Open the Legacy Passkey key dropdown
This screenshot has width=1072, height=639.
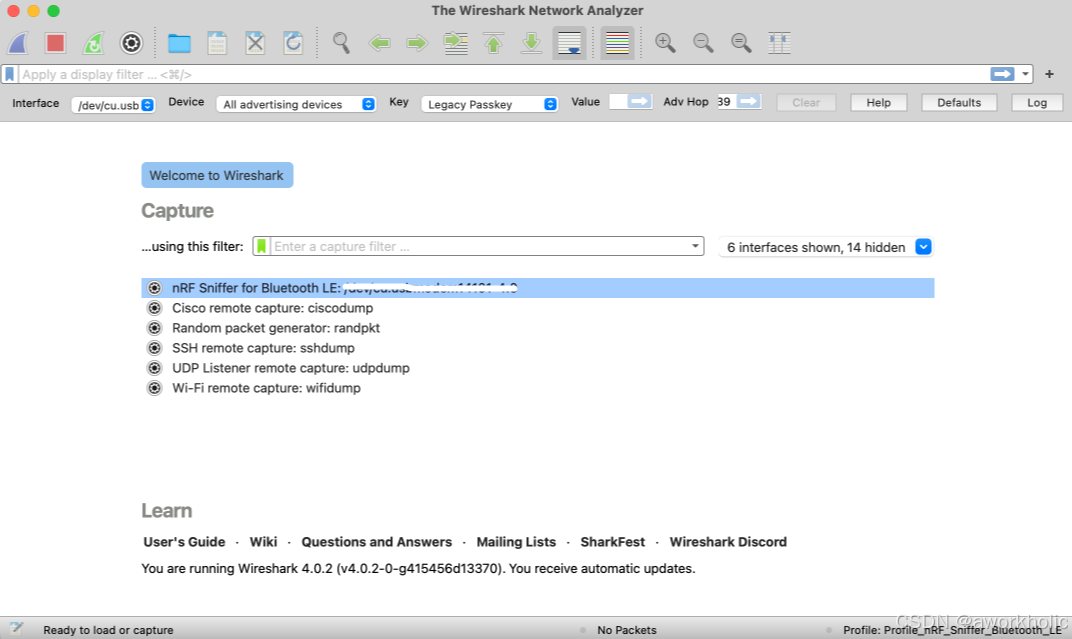tap(490, 104)
